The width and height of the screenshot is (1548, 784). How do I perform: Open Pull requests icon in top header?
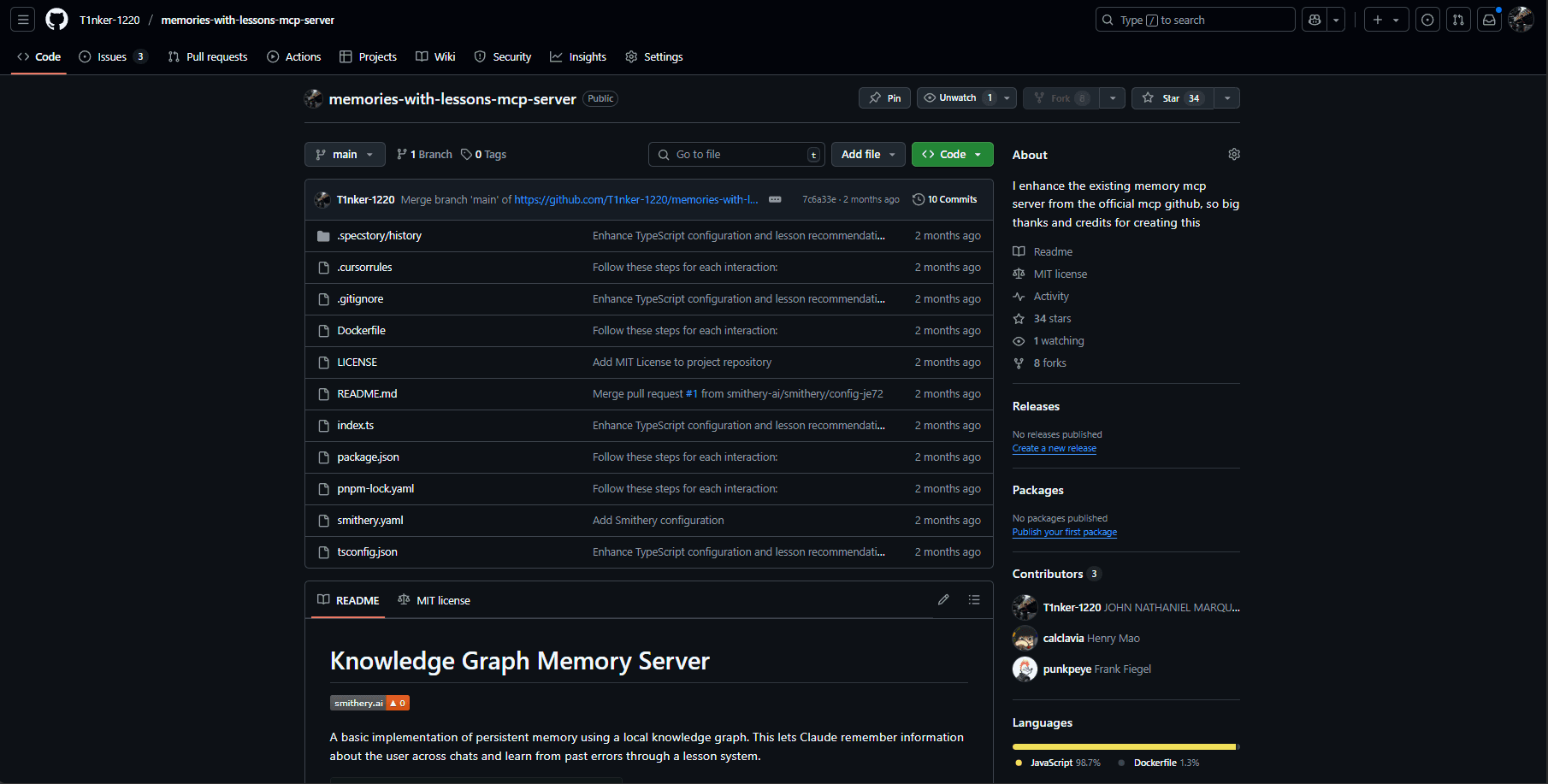1458,20
